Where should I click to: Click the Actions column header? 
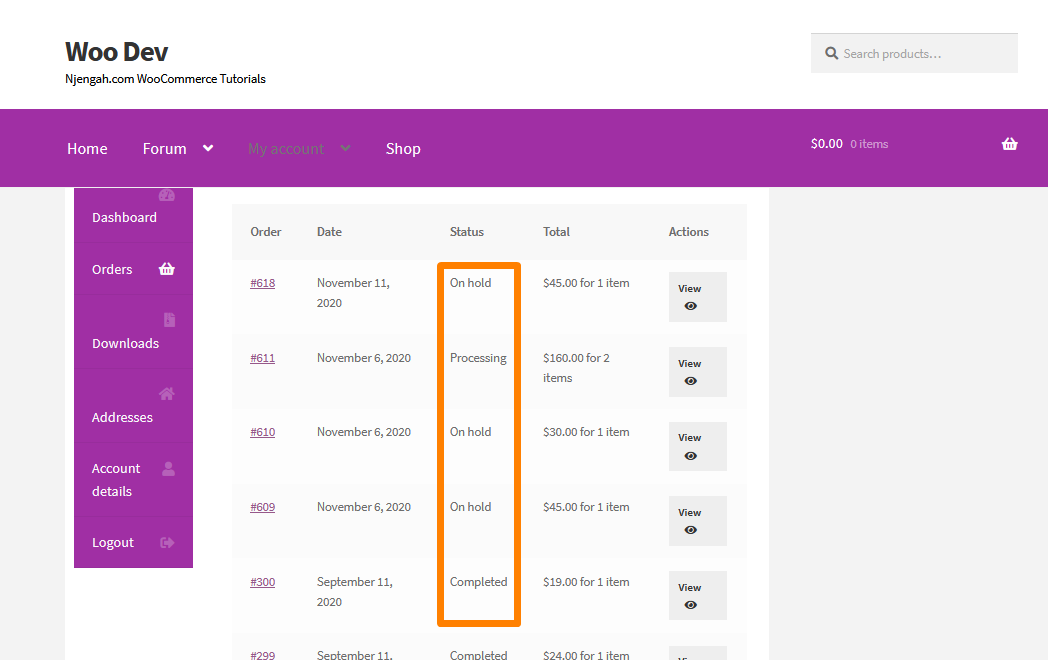(688, 231)
